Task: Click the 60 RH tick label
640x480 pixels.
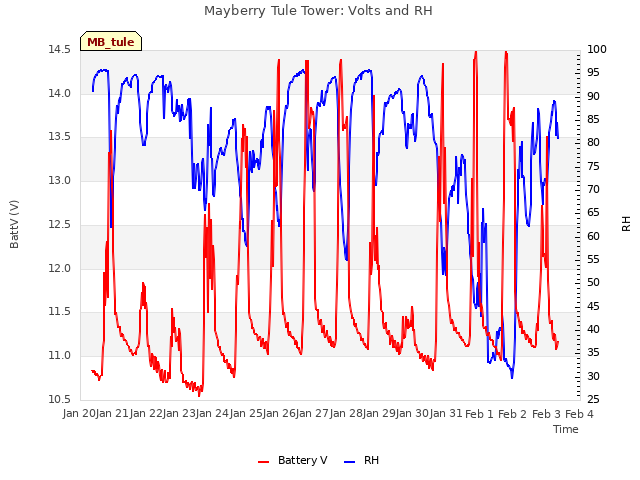Action: [x=593, y=236]
